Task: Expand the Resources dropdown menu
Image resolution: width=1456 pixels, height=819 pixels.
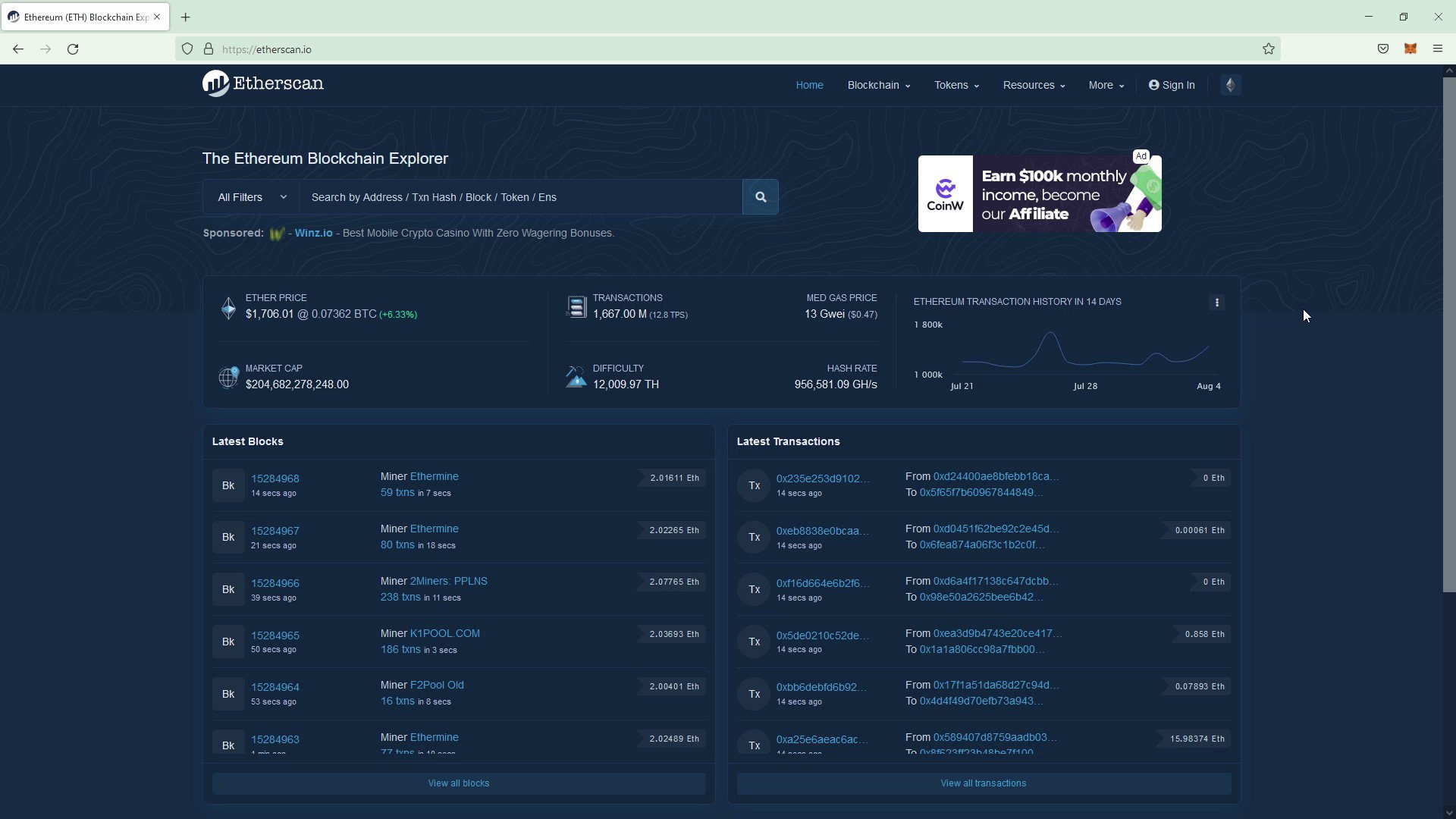Action: pos(1033,85)
